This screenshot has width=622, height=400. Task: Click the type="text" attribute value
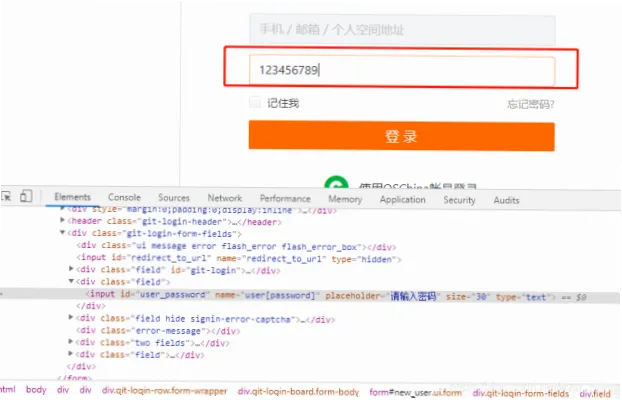click(536, 297)
